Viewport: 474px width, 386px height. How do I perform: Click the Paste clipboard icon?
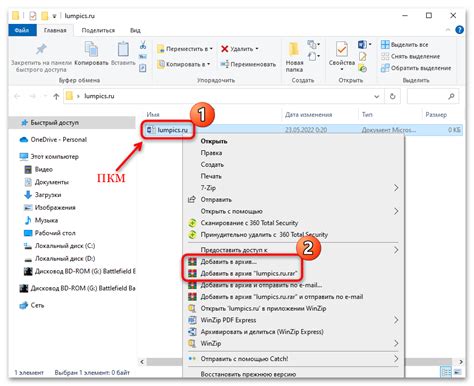click(x=123, y=49)
